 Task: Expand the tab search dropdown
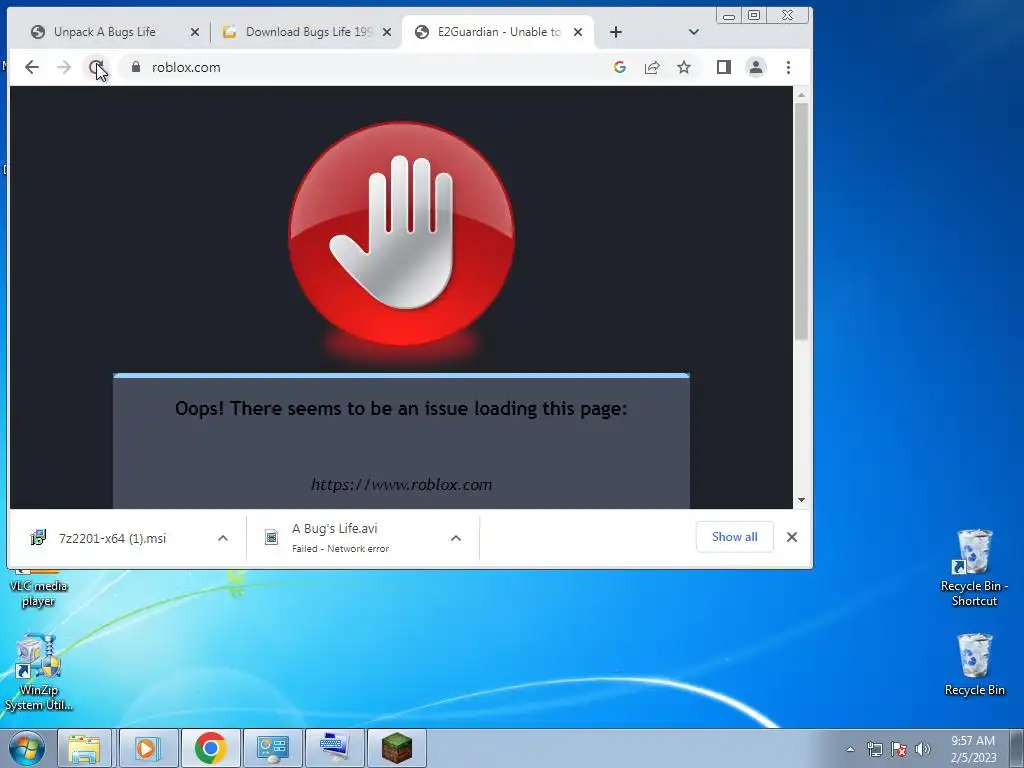(694, 32)
